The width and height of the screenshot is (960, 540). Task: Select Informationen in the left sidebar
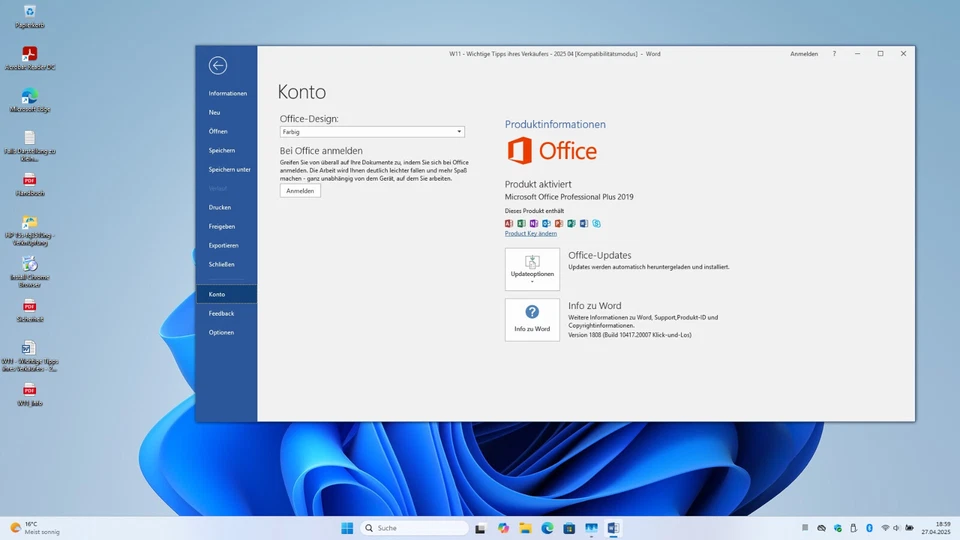(x=228, y=93)
